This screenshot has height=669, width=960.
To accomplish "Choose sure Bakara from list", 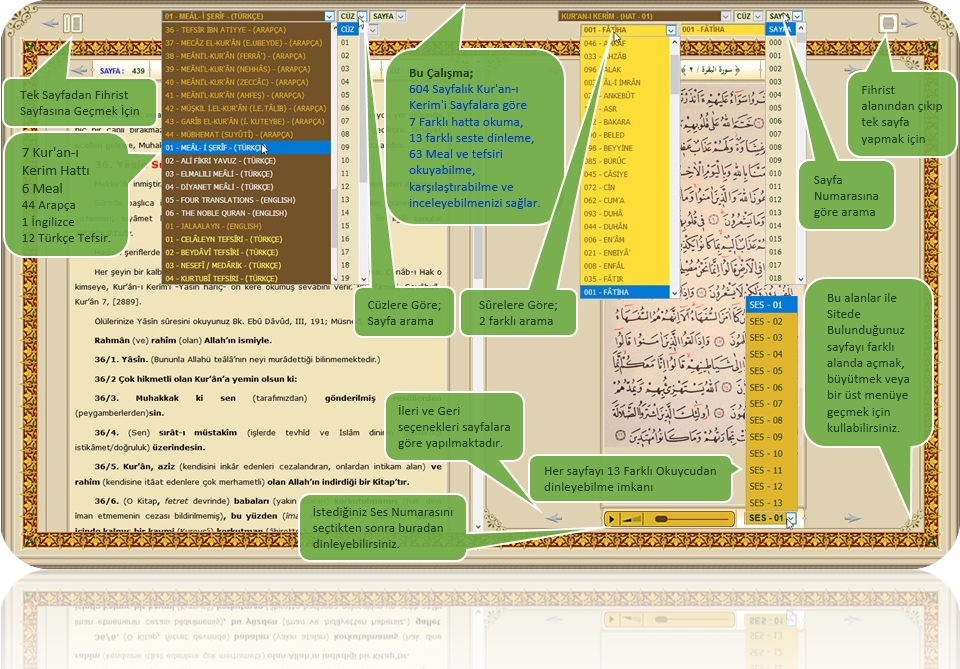I will click(x=625, y=122).
